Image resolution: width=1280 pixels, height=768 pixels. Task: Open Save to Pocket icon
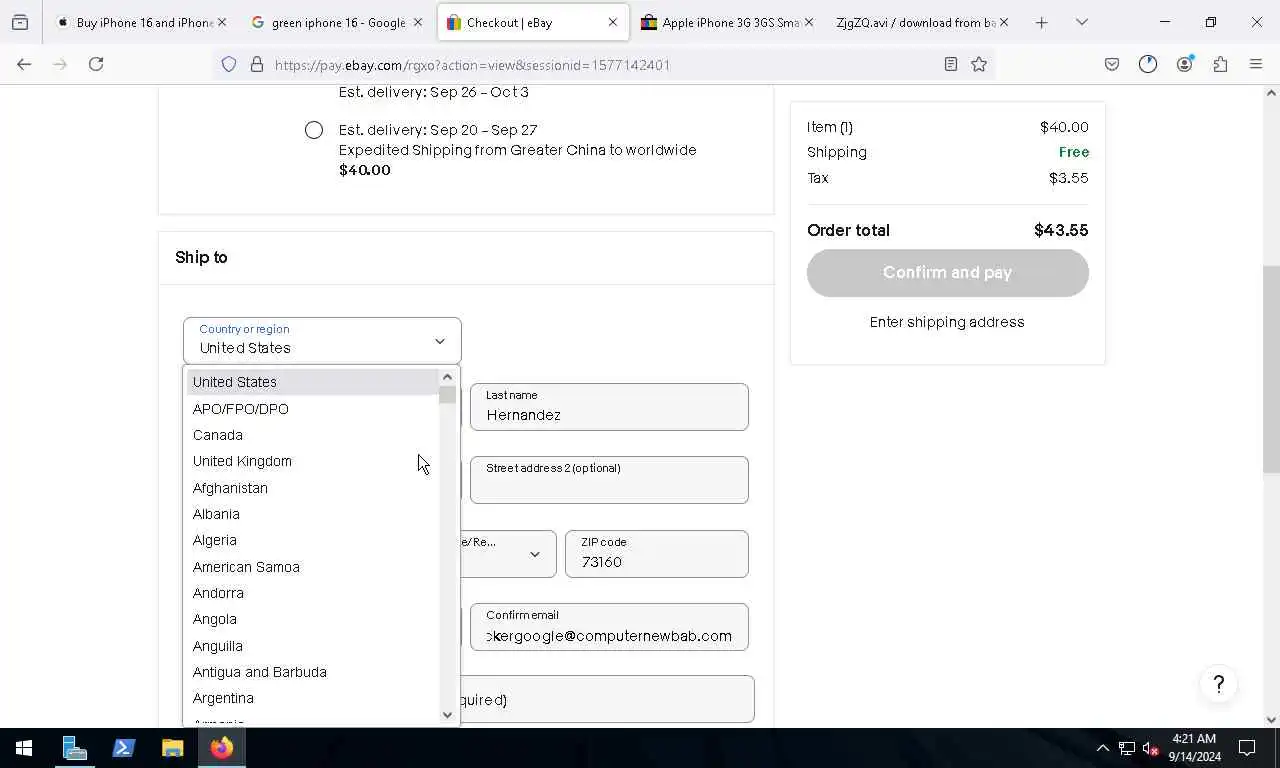[x=1112, y=64]
